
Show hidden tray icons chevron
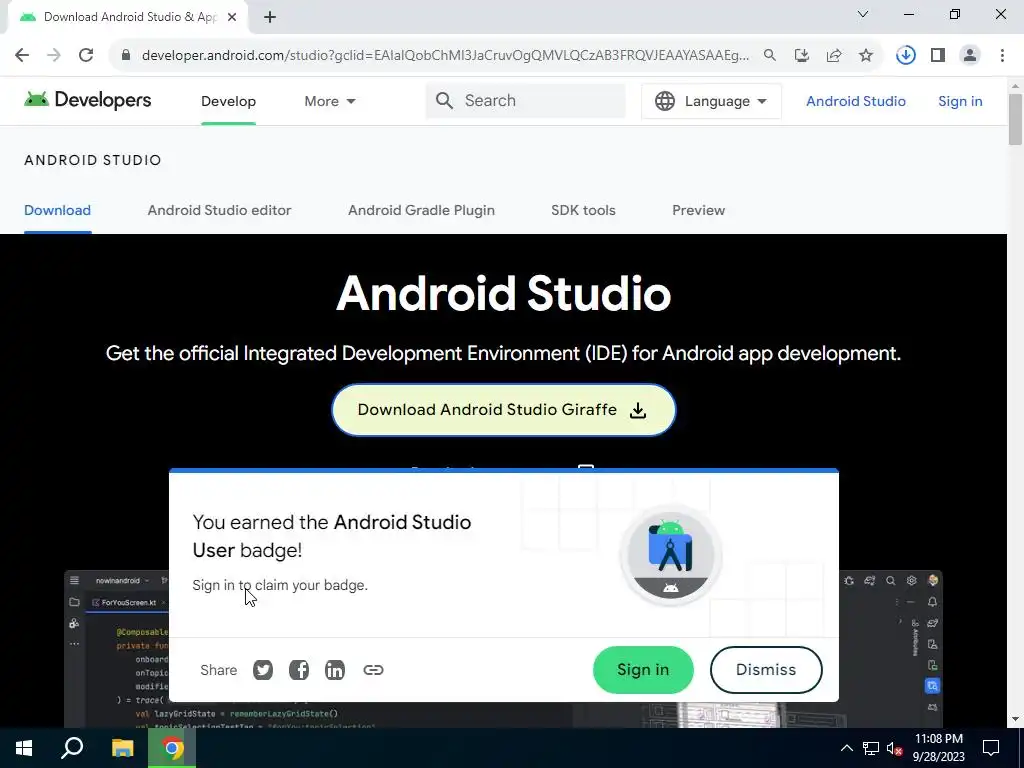point(846,748)
